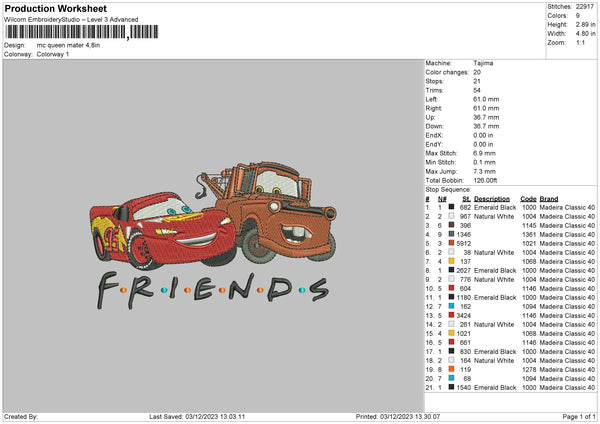Click the barcode under the worksheet title
Image resolution: width=600 pixels, height=424 pixels.
pyautogui.click(x=82, y=32)
